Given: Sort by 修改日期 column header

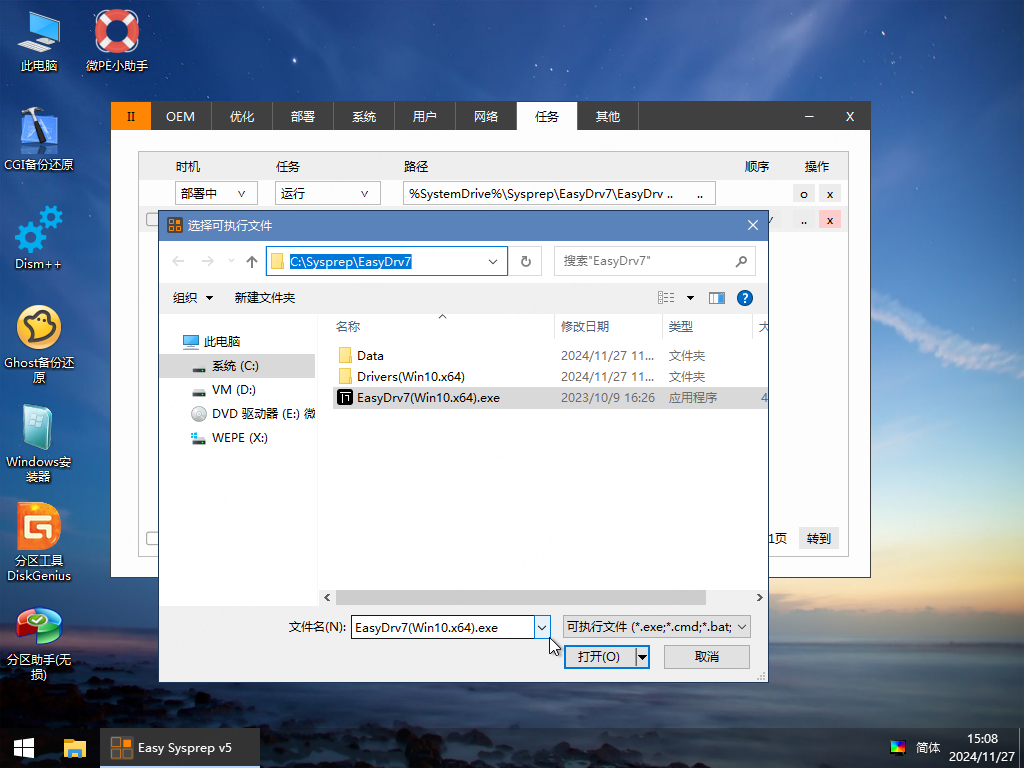Looking at the screenshot, I should click(609, 327).
